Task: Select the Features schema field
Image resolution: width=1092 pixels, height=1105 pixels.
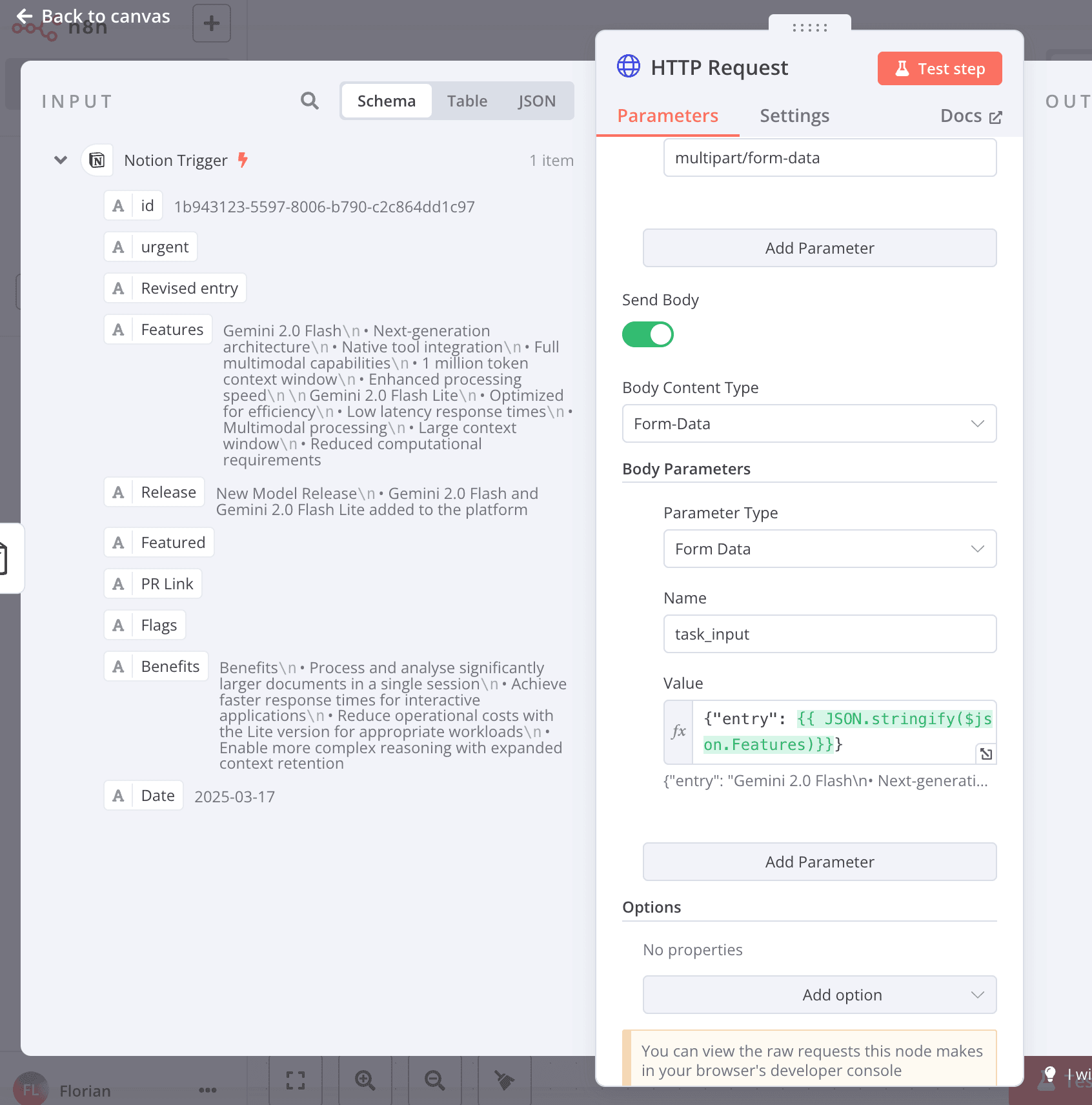Action: point(158,330)
